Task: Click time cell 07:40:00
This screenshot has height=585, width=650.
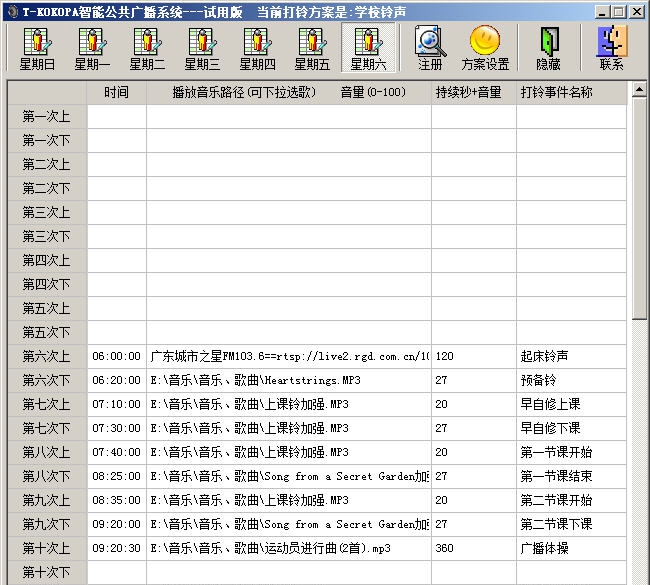Action: [116, 452]
